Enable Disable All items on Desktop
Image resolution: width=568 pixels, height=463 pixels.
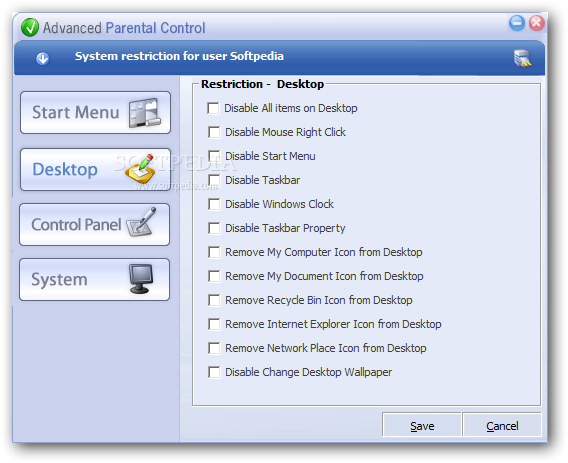coord(213,108)
